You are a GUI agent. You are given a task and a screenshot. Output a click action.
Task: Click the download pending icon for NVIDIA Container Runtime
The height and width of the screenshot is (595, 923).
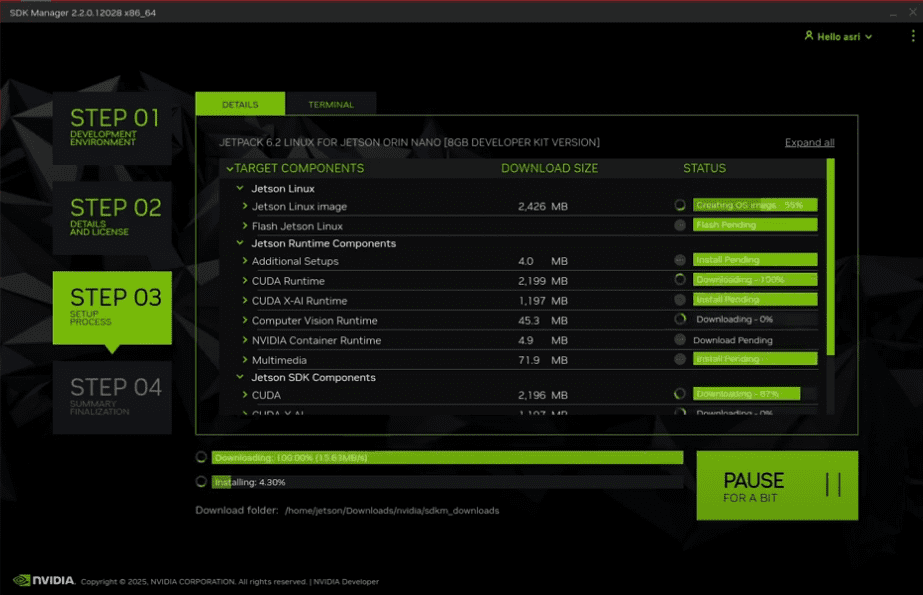(x=679, y=340)
